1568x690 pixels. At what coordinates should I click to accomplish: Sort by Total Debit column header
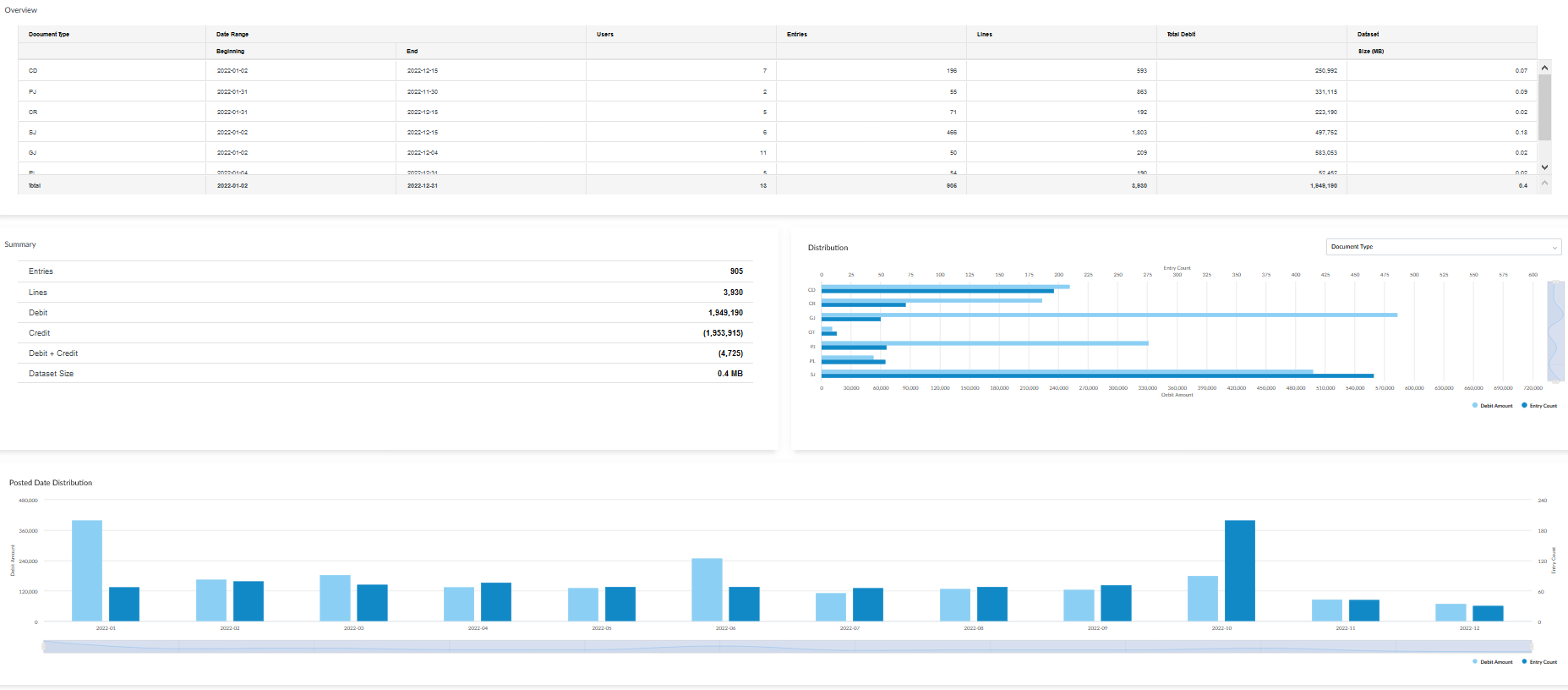point(1181,35)
